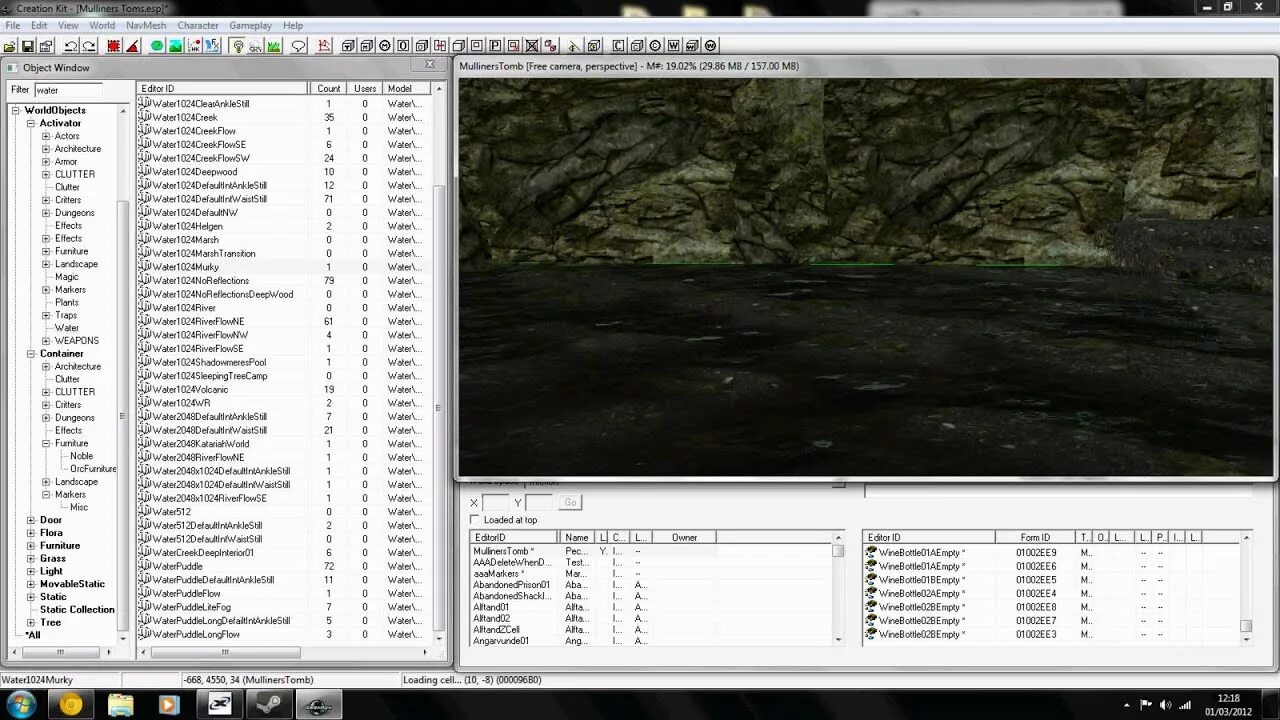Expand the MovableStatic category node

tap(31, 584)
